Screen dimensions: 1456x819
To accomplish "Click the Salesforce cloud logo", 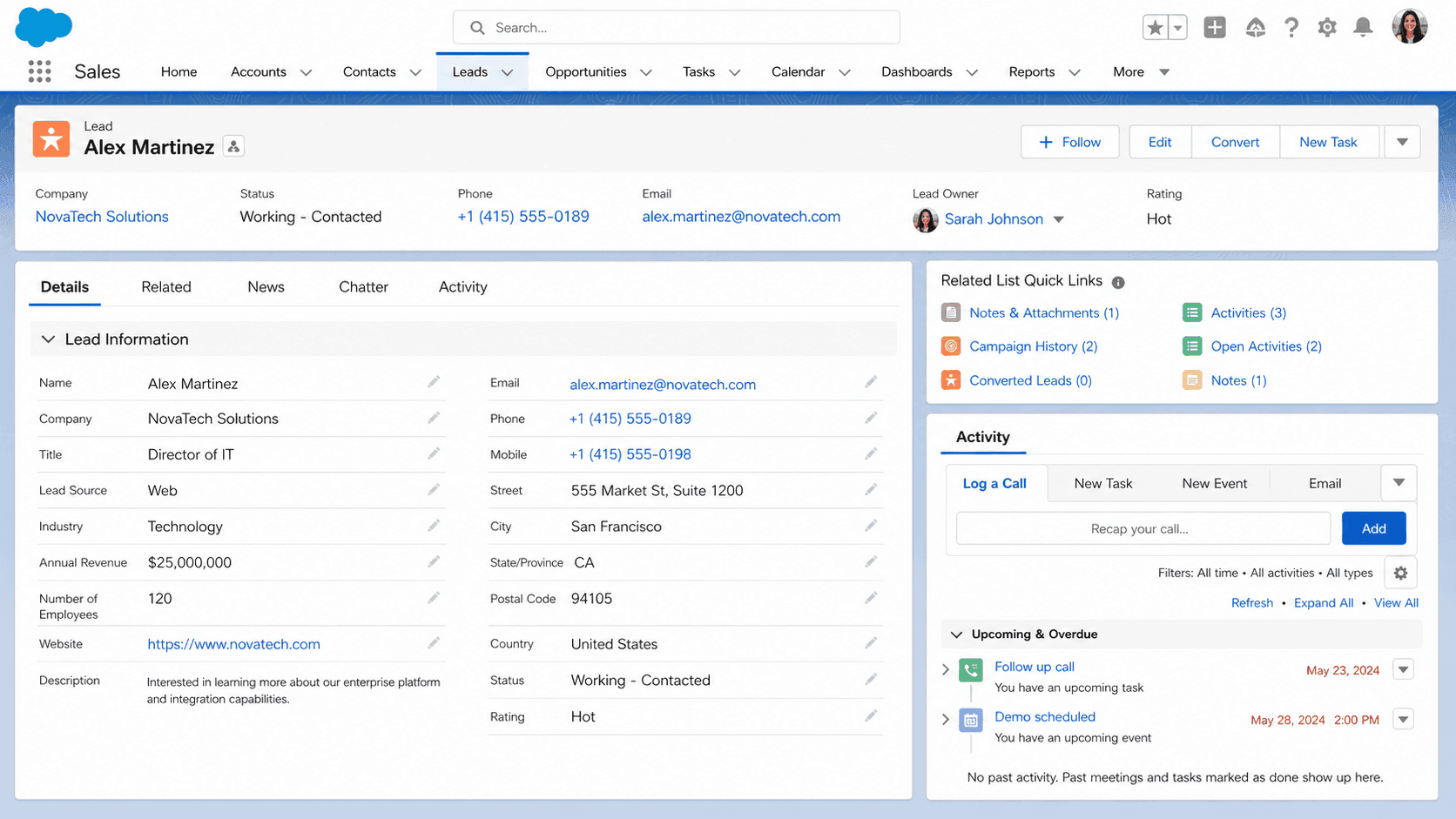I will (44, 27).
